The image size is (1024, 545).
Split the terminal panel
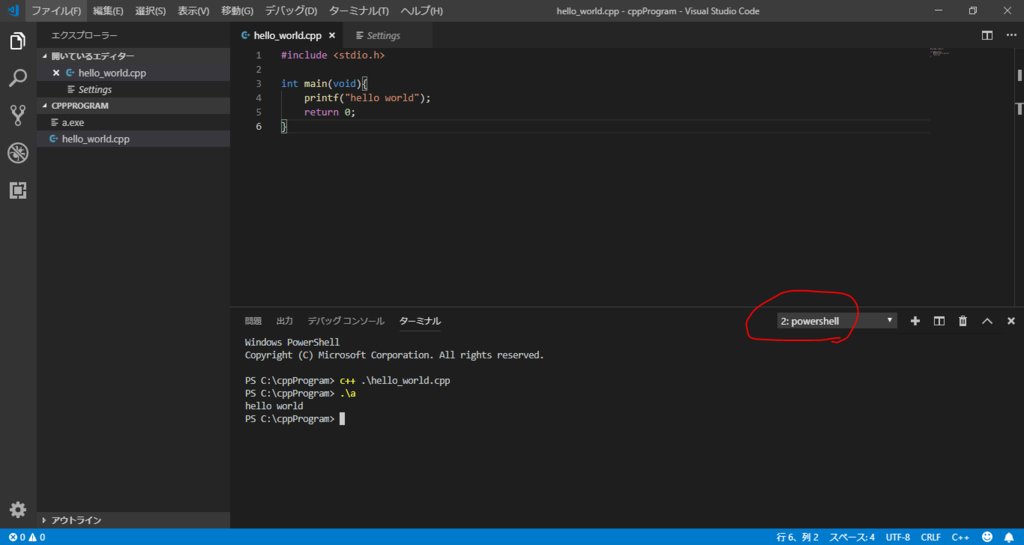[939, 321]
